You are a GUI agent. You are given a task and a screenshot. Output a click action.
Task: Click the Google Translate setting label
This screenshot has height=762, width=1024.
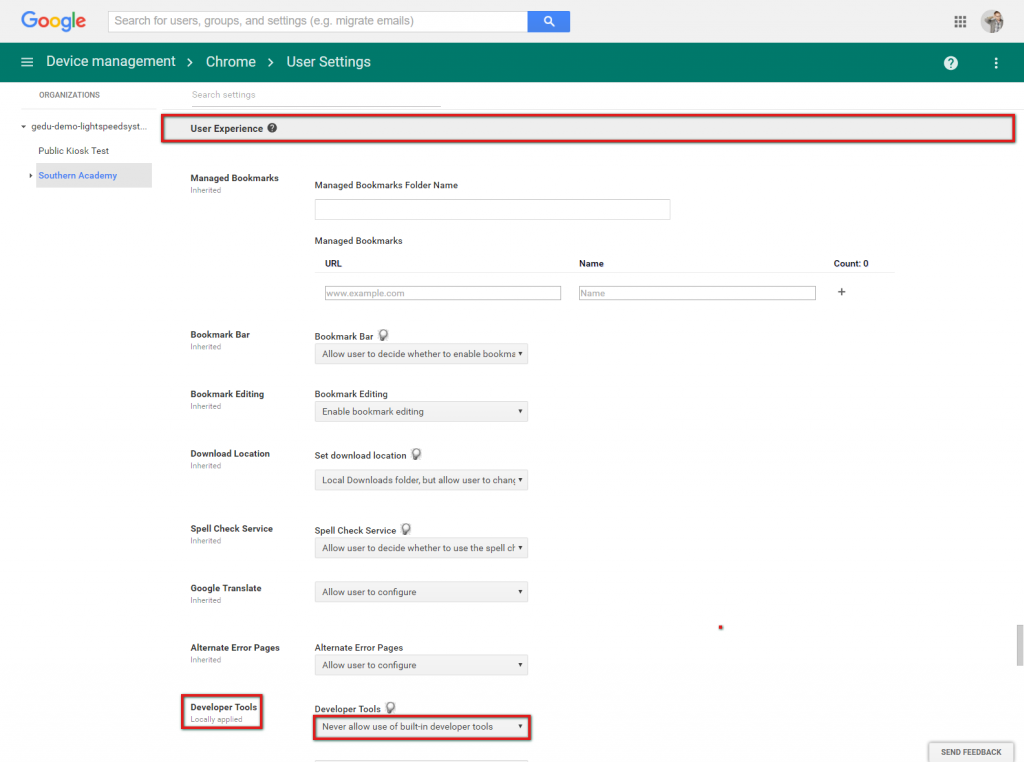click(226, 588)
